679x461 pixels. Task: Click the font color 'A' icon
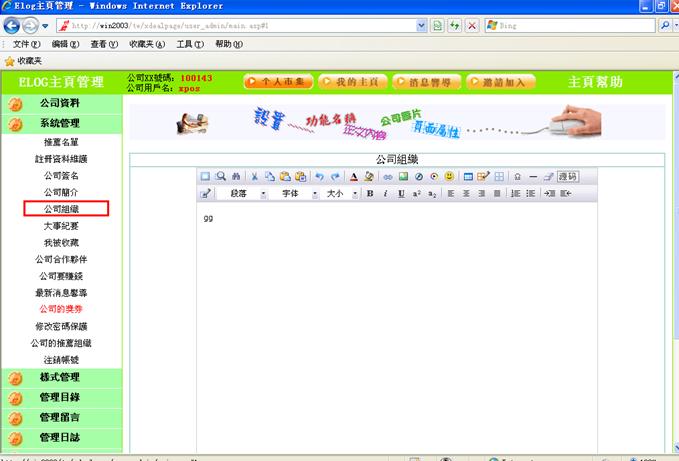[353, 176]
